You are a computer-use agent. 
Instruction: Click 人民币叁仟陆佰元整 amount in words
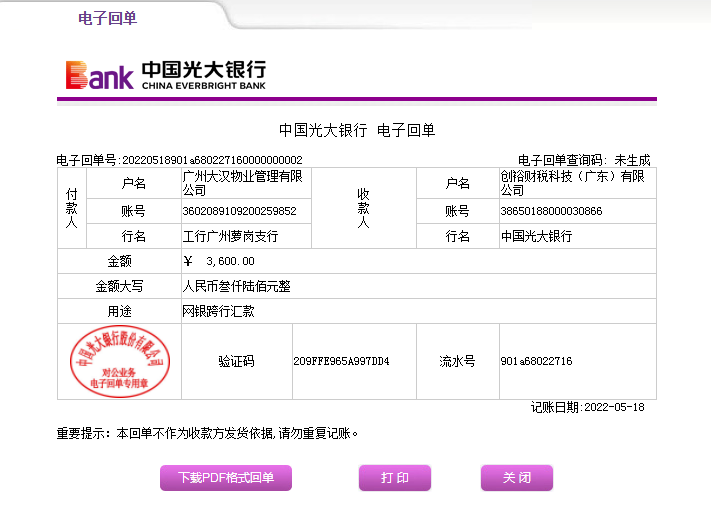(x=236, y=286)
